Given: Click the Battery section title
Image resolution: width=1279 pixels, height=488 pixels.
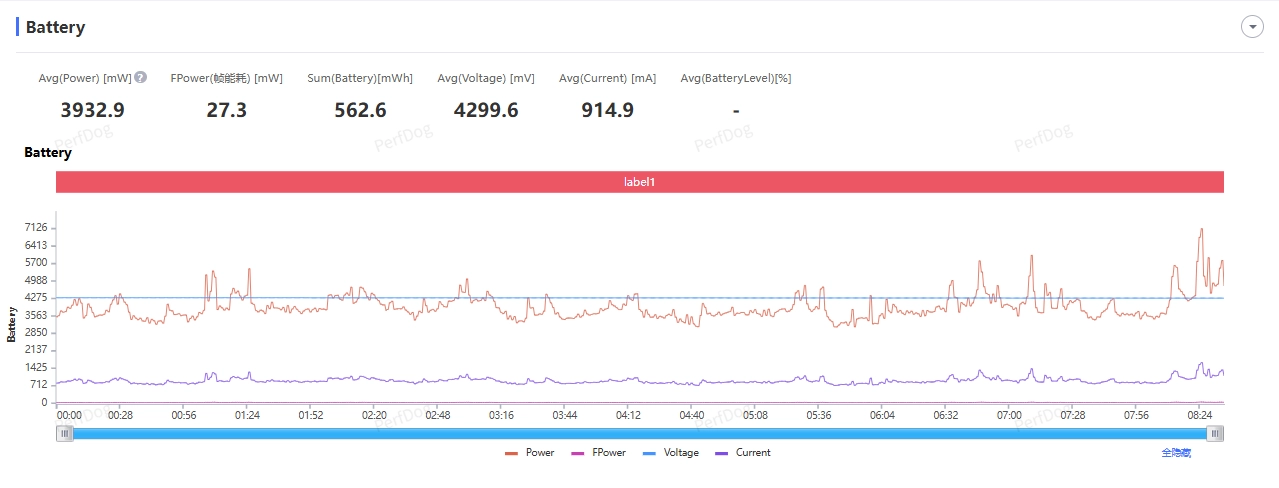Looking at the screenshot, I should [x=55, y=27].
